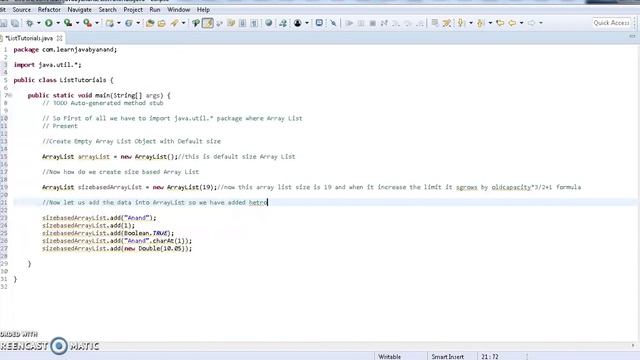The image size is (640, 360).
Task: Click the Resume debug icon
Action: (x=349, y=23)
